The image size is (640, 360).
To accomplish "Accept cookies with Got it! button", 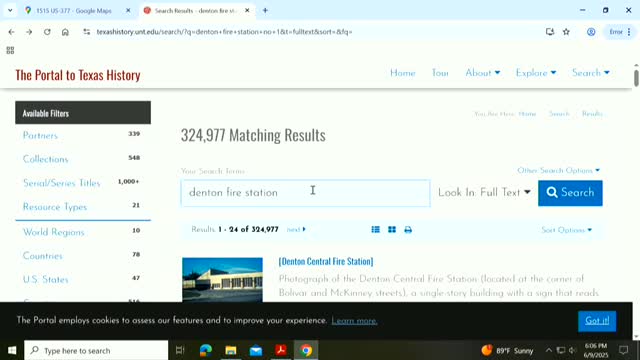I will [x=597, y=321].
